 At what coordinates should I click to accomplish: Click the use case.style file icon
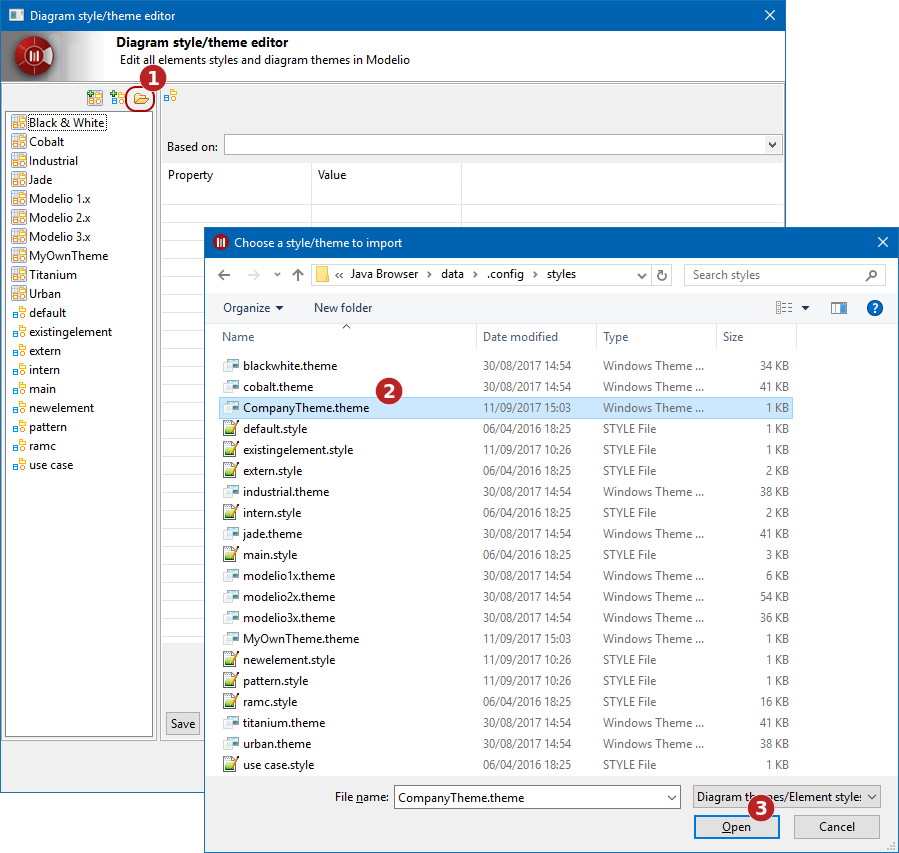(230, 765)
